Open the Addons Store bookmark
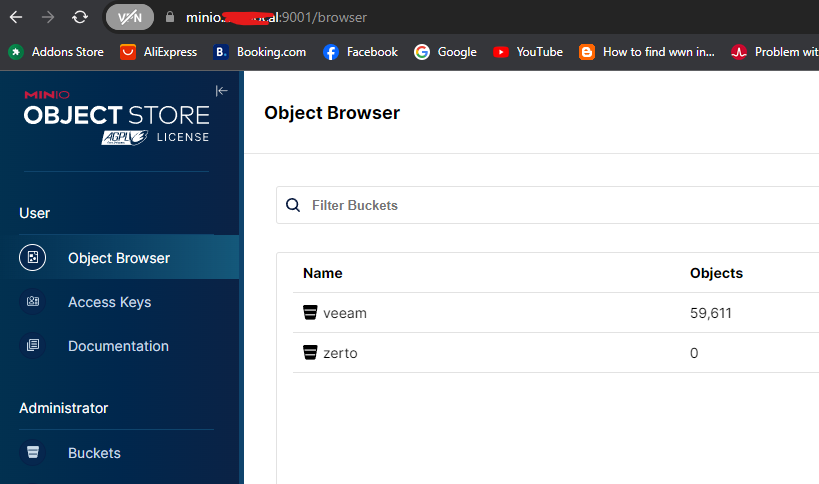819x484 pixels. [x=56, y=52]
